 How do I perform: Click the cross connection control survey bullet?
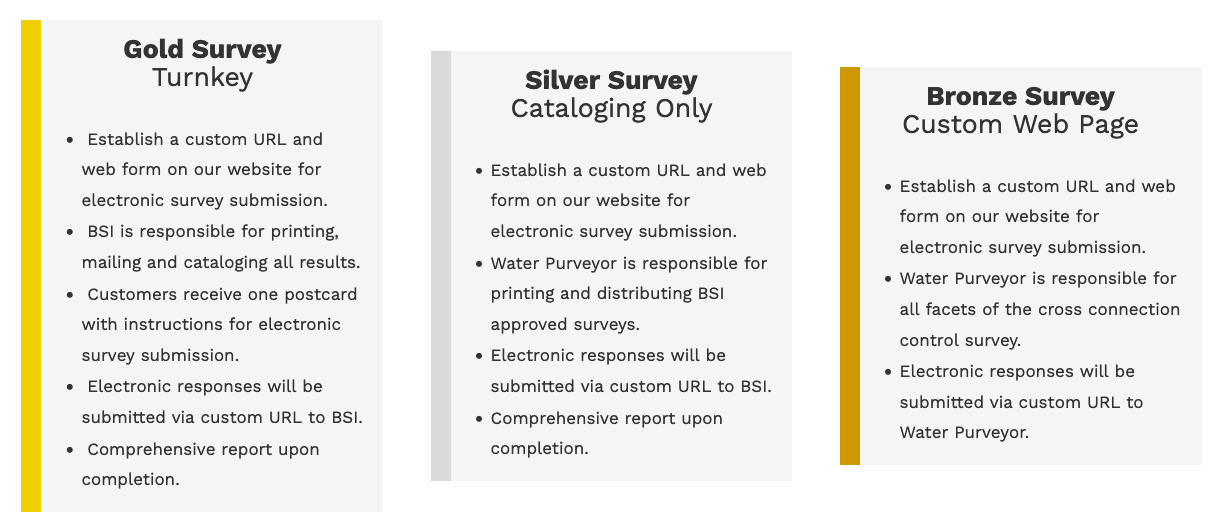1039,309
